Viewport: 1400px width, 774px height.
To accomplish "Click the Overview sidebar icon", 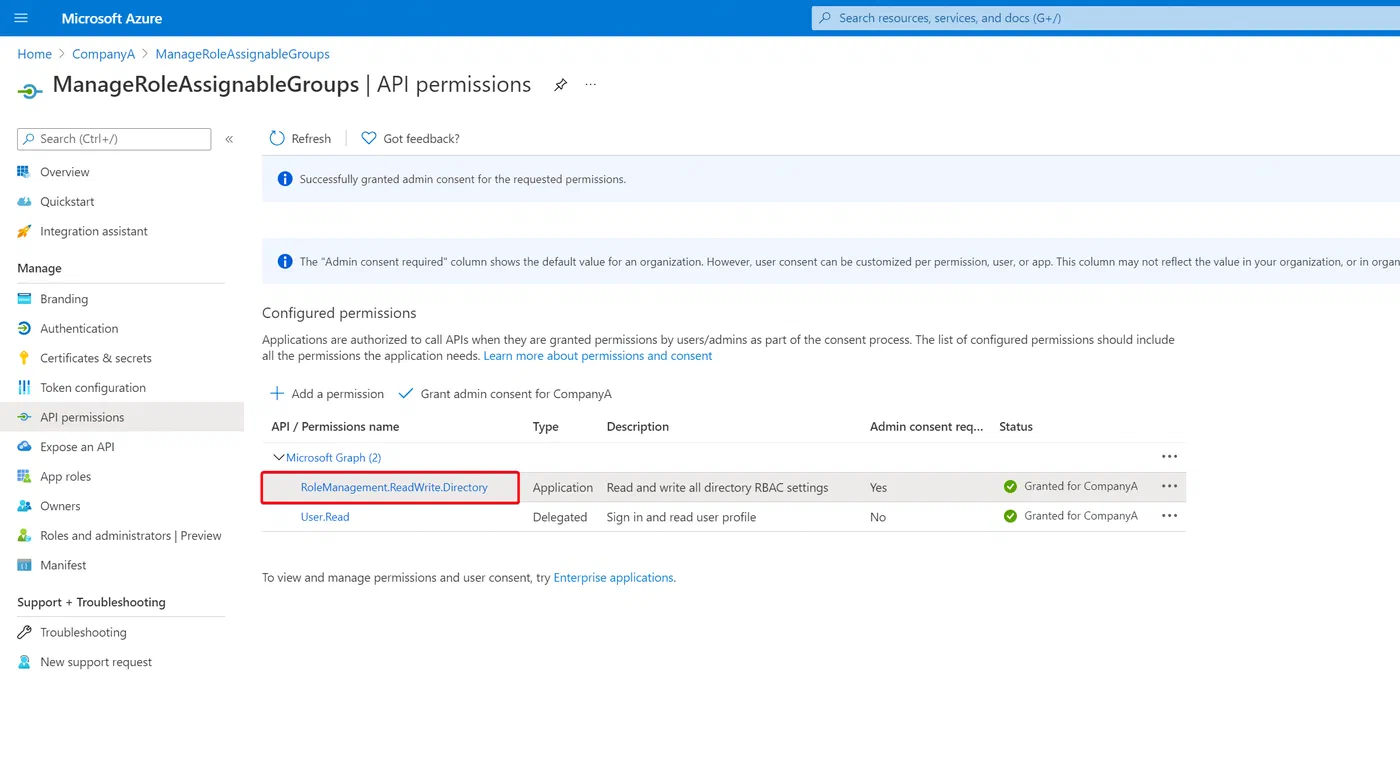I will point(24,172).
